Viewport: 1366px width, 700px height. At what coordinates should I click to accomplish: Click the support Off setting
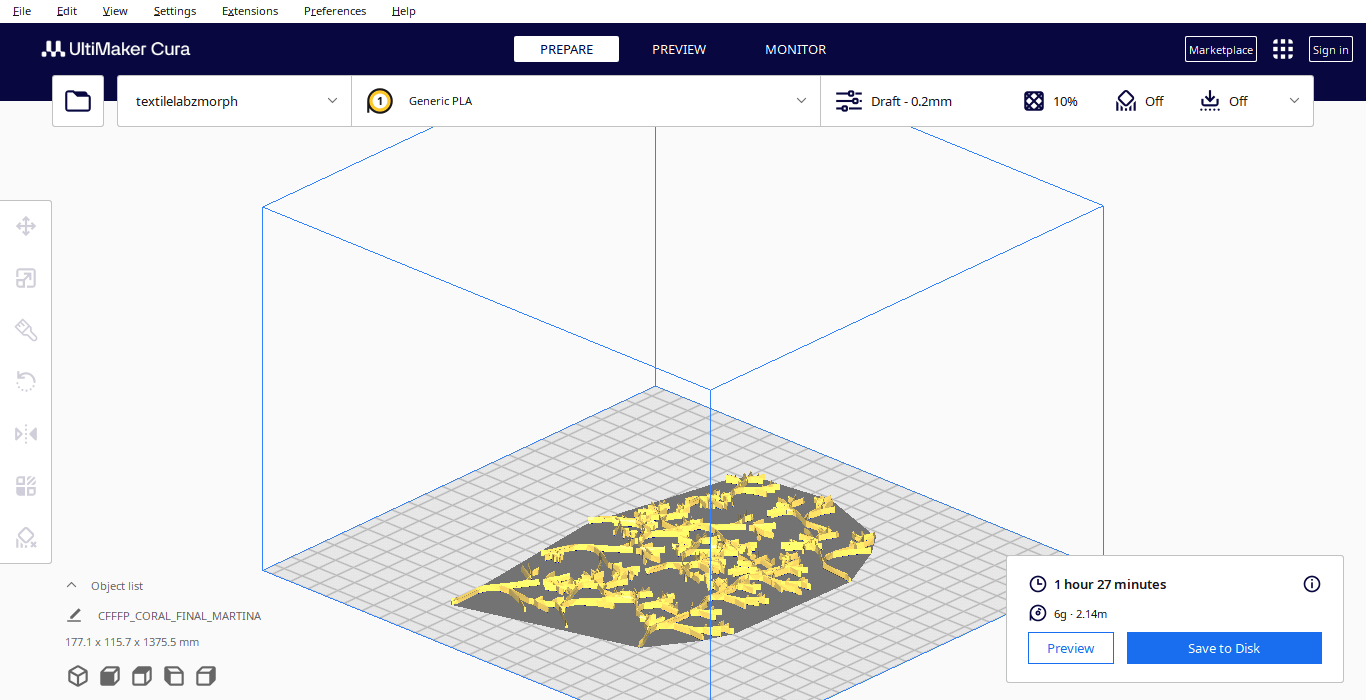coord(1140,101)
